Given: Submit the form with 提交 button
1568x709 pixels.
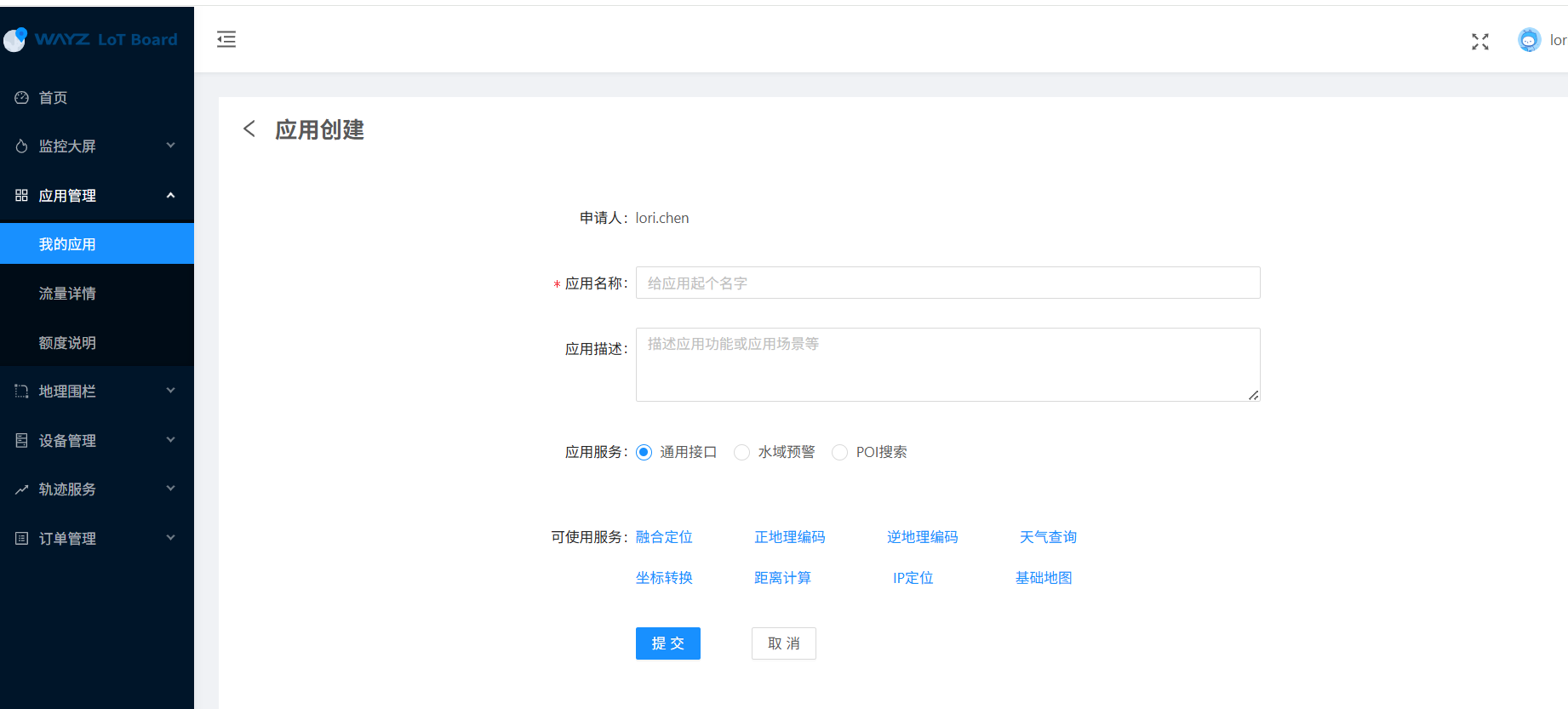Looking at the screenshot, I should tap(668, 643).
